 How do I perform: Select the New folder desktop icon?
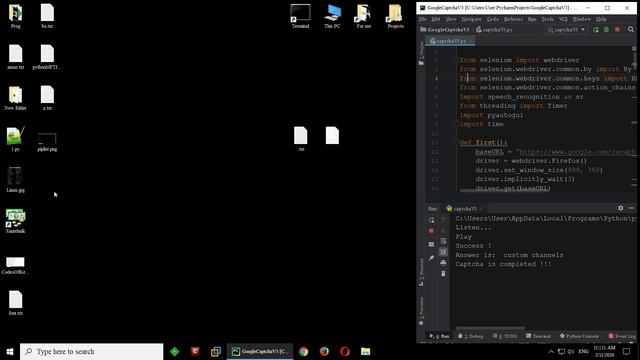point(16,98)
